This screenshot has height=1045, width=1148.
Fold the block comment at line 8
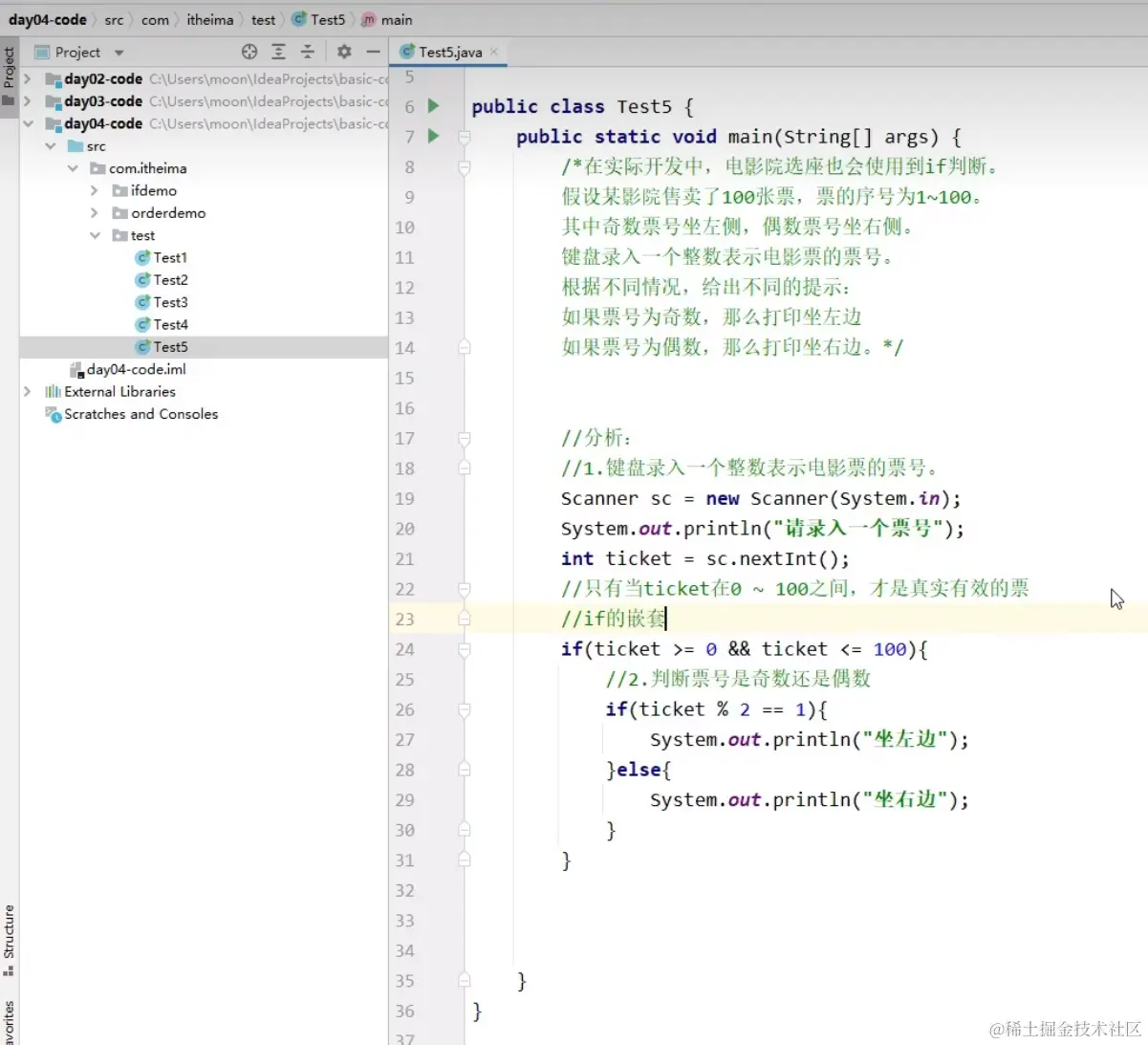[464, 167]
